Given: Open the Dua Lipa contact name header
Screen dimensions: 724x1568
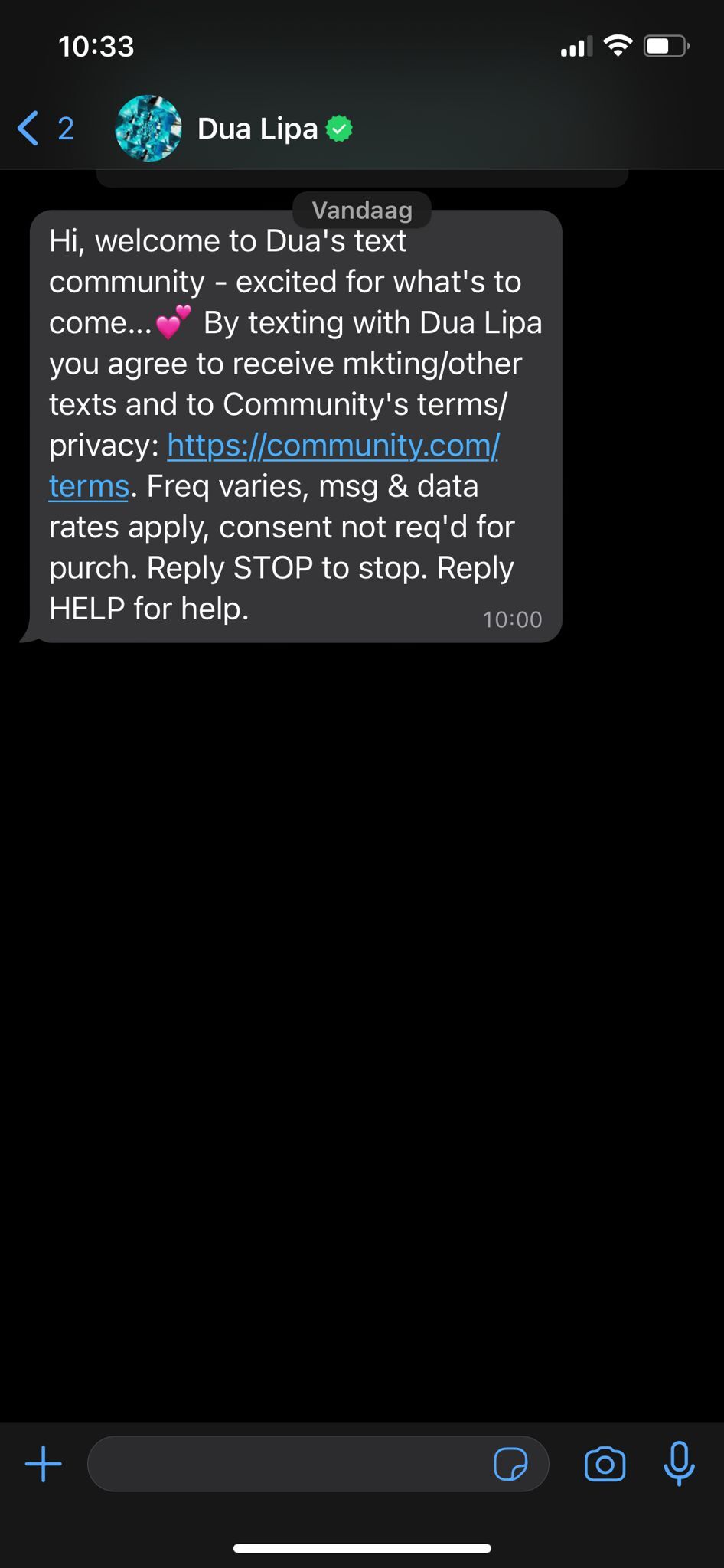Looking at the screenshot, I should click(257, 129).
